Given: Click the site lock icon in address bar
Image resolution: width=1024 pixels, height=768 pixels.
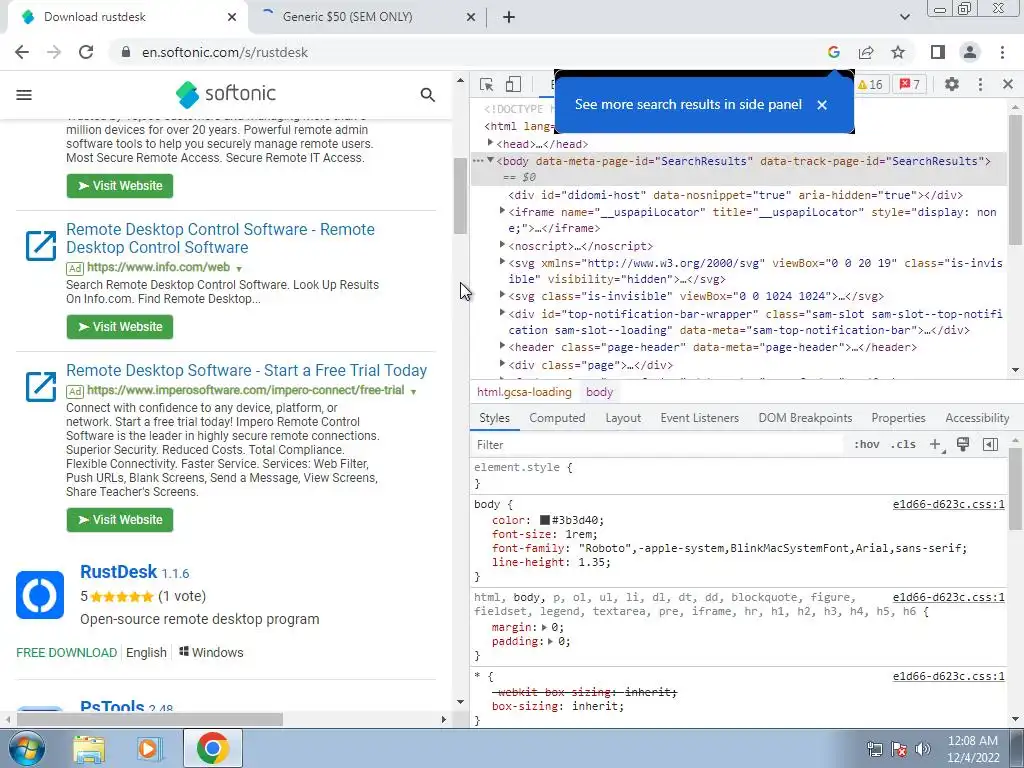Looking at the screenshot, I should [126, 52].
